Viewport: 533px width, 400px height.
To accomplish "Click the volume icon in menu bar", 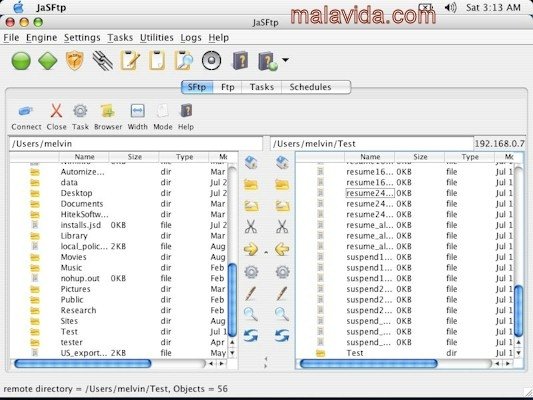I will click(x=450, y=7).
